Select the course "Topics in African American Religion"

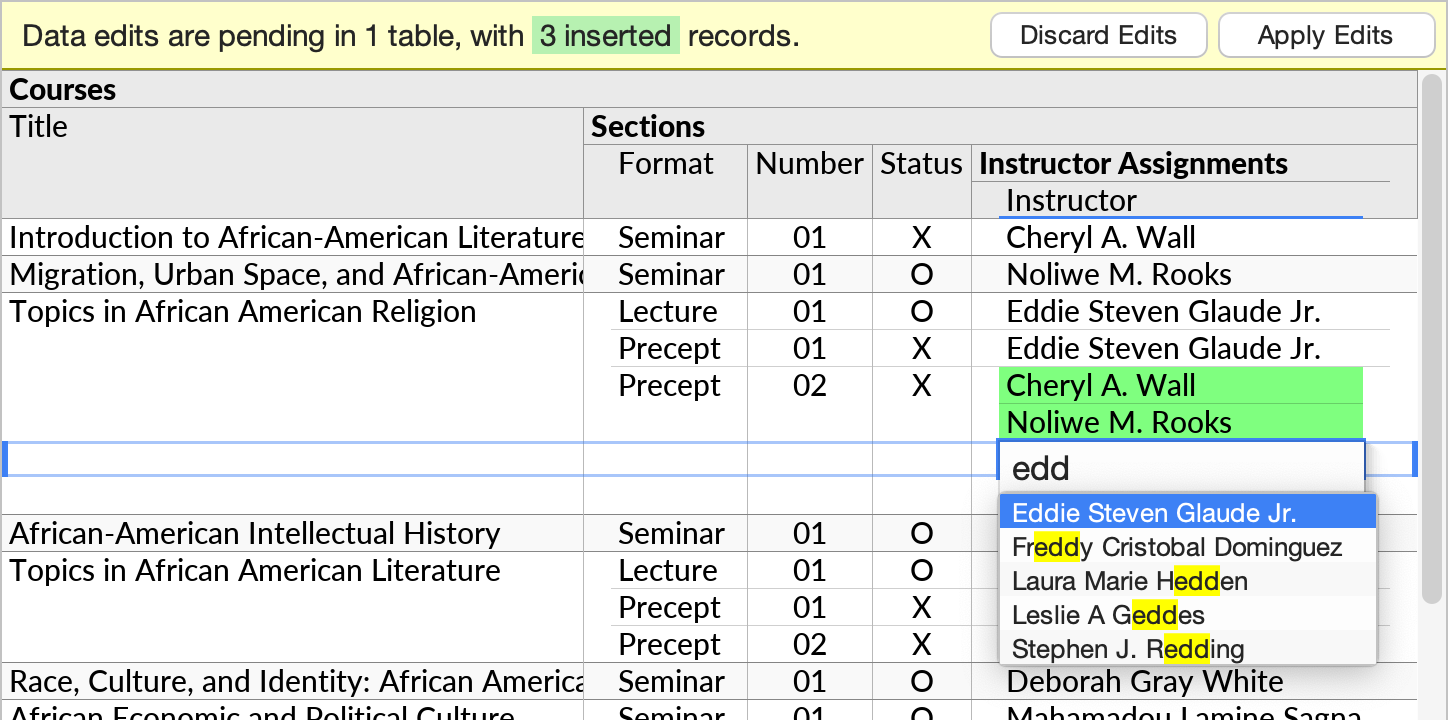[x=240, y=311]
